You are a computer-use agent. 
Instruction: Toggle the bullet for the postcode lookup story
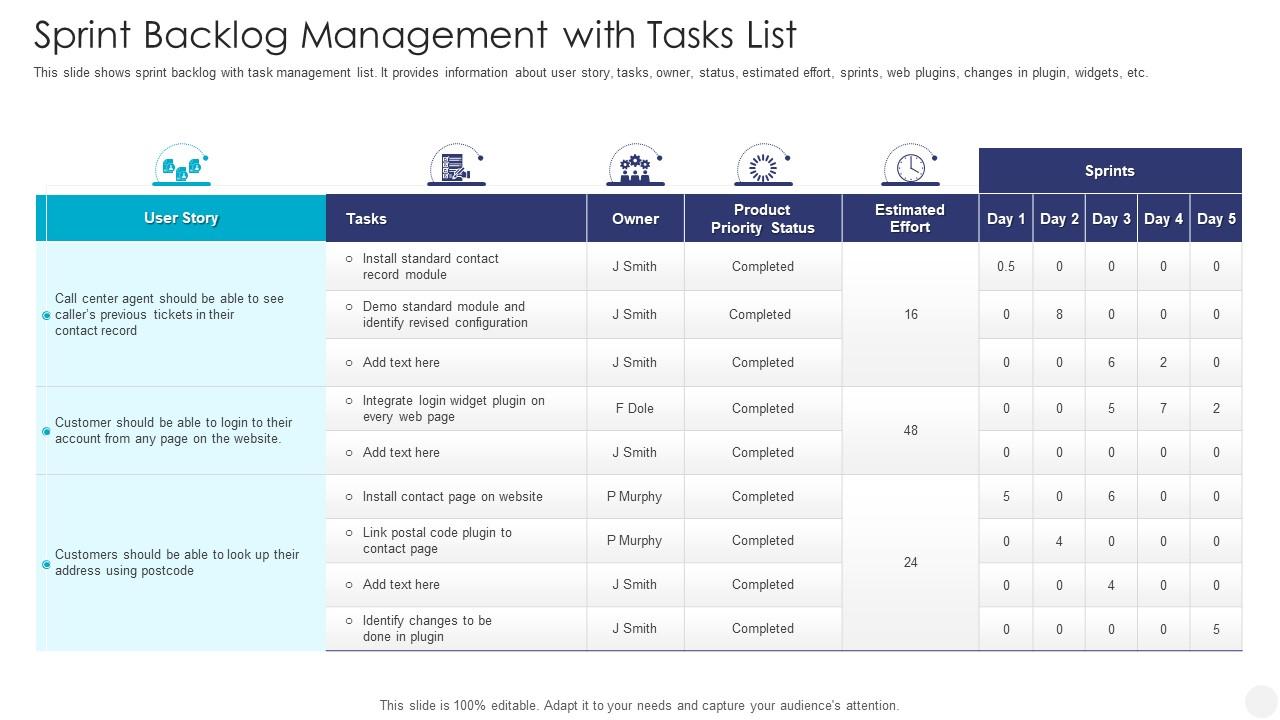(44, 563)
